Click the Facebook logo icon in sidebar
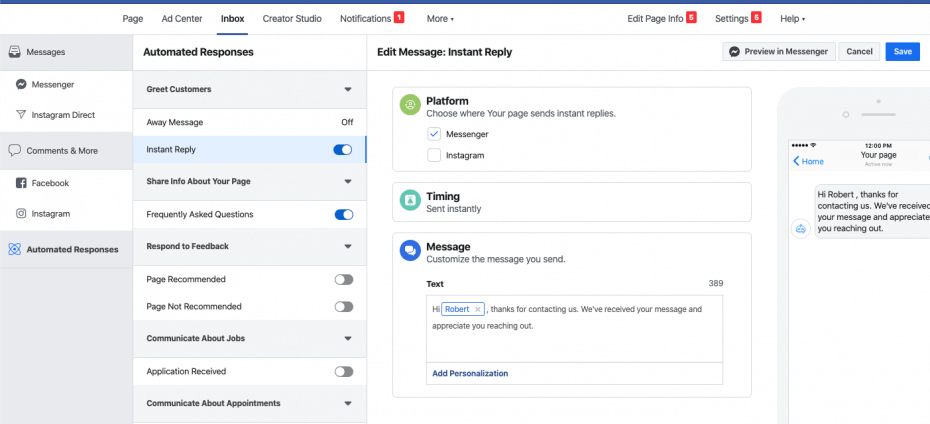Viewport: 930px width, 424px height. tap(21, 183)
